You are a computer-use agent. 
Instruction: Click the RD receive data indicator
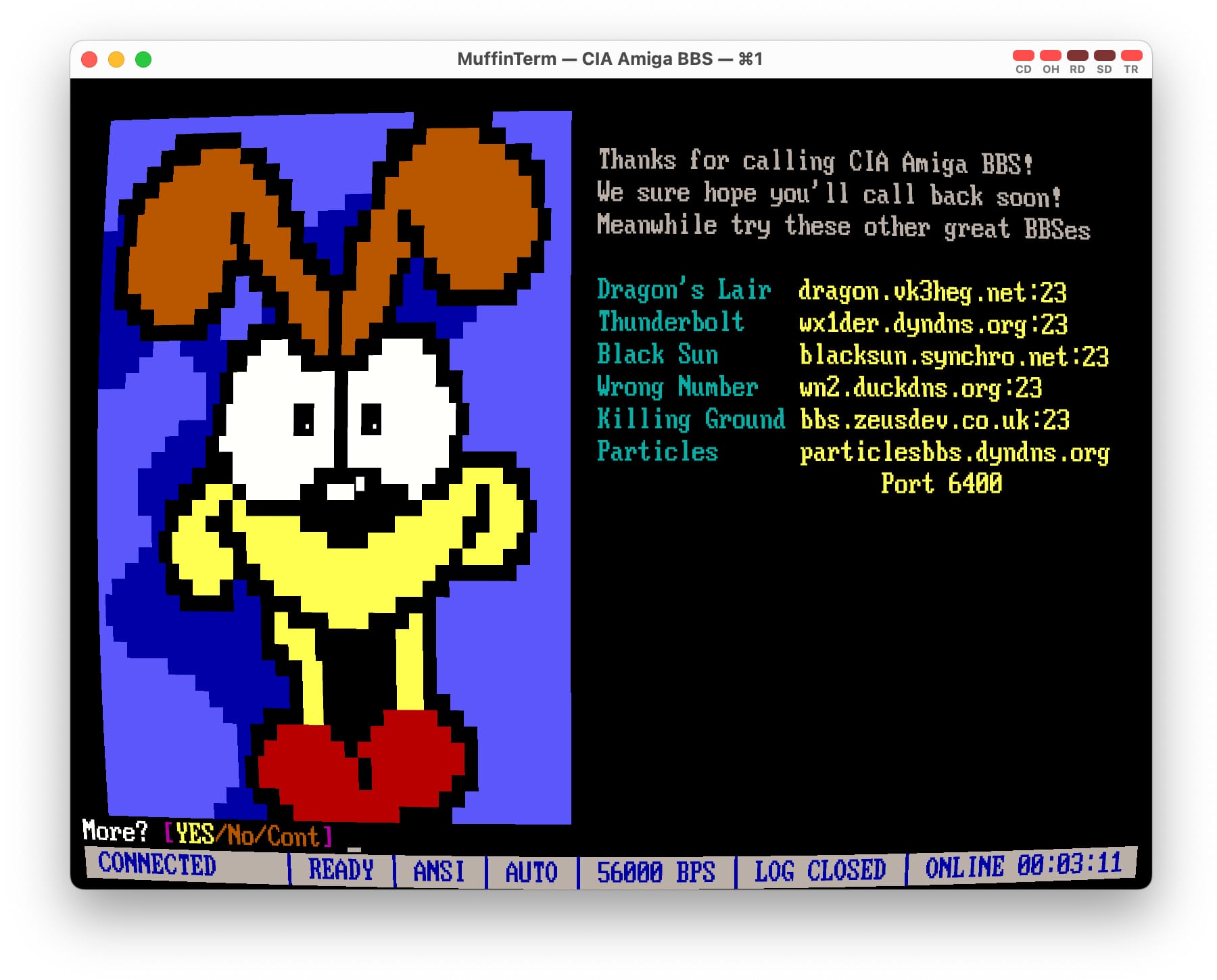1077,55
